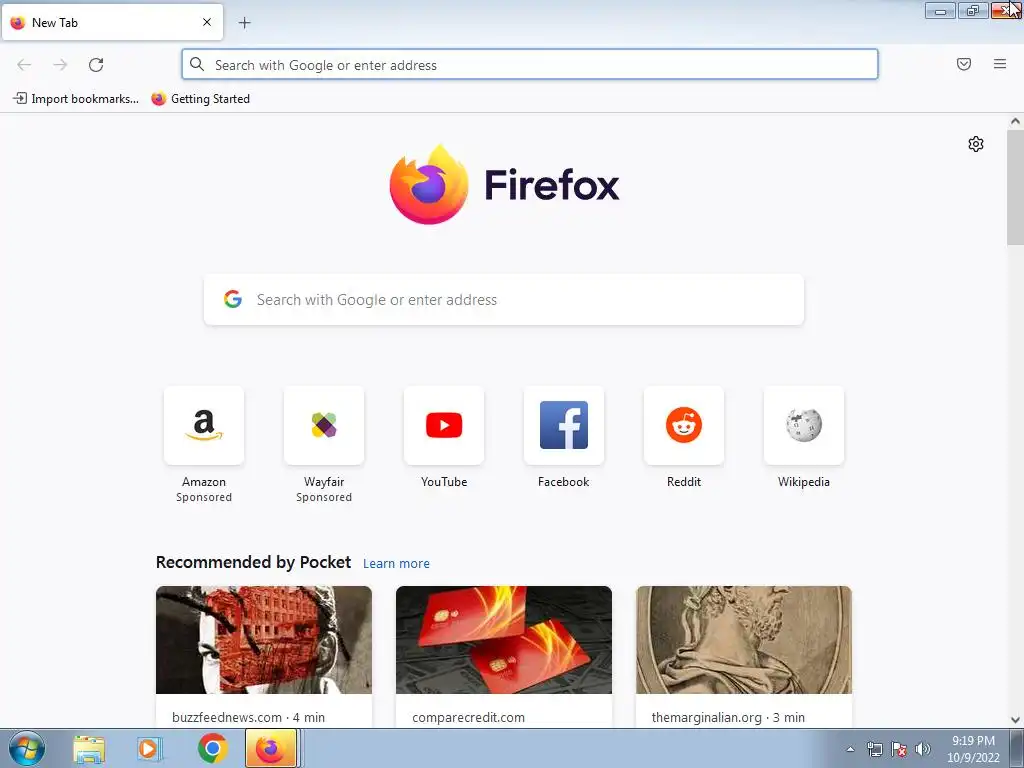Open a new tab with plus button
Screen dimensions: 1024x768
(244, 23)
